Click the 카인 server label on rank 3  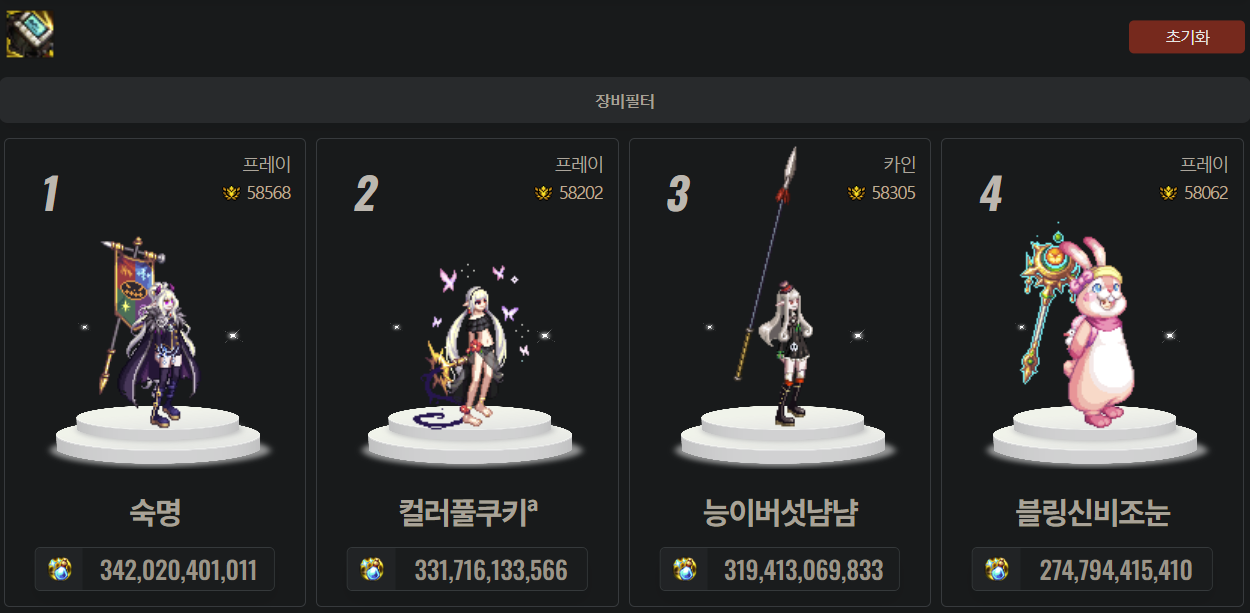(x=899, y=165)
